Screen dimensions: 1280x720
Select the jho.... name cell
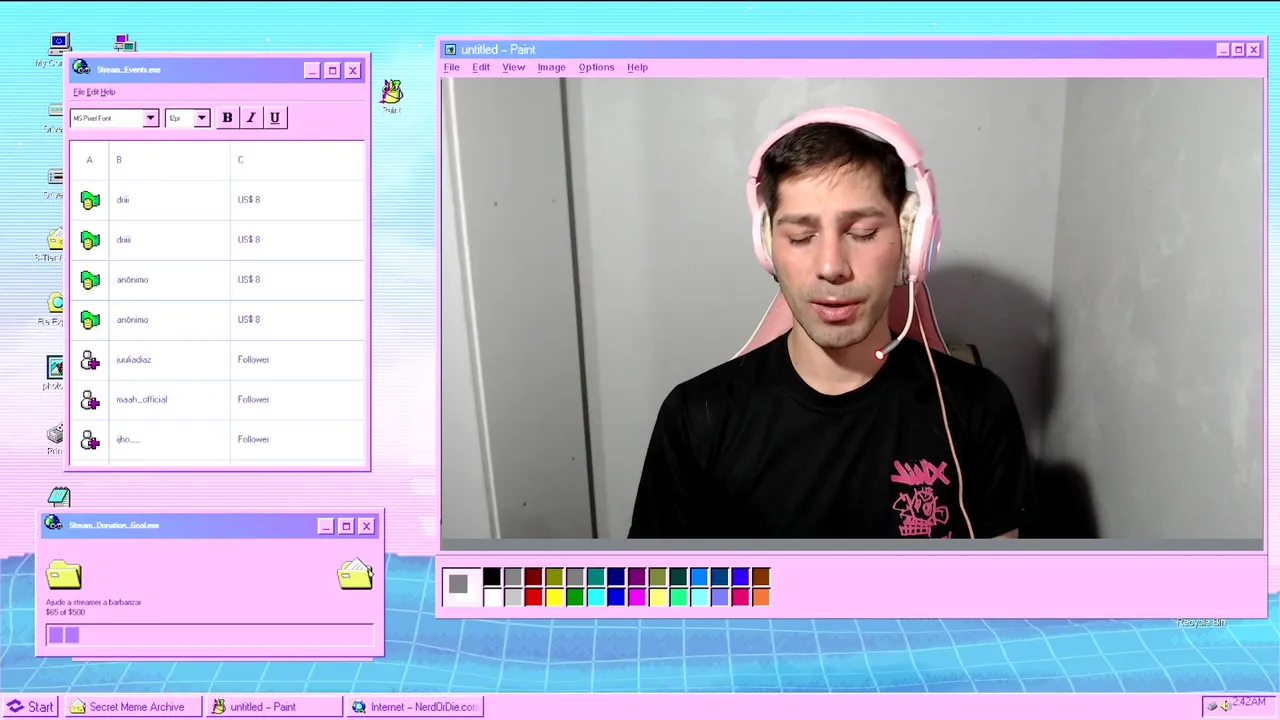(x=170, y=440)
